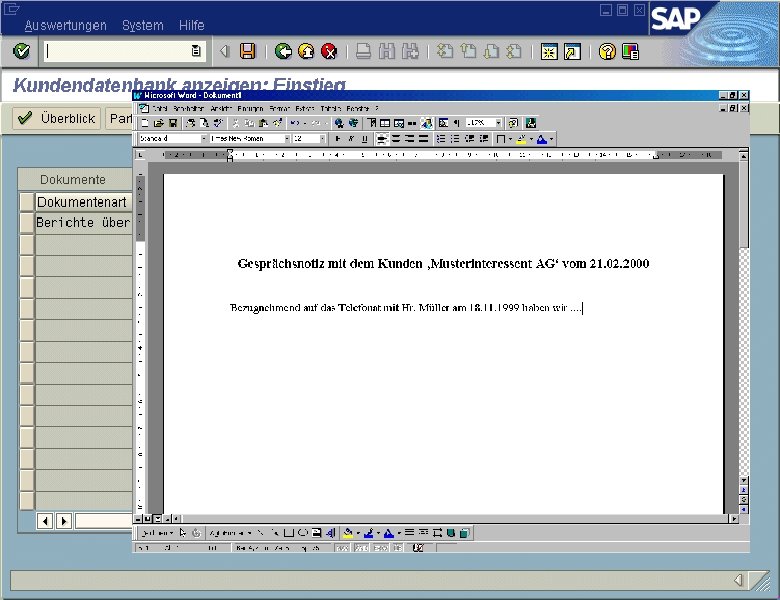This screenshot has height=600, width=780.
Task: Open the Datei menu in Word
Action: pyautogui.click(x=159, y=108)
